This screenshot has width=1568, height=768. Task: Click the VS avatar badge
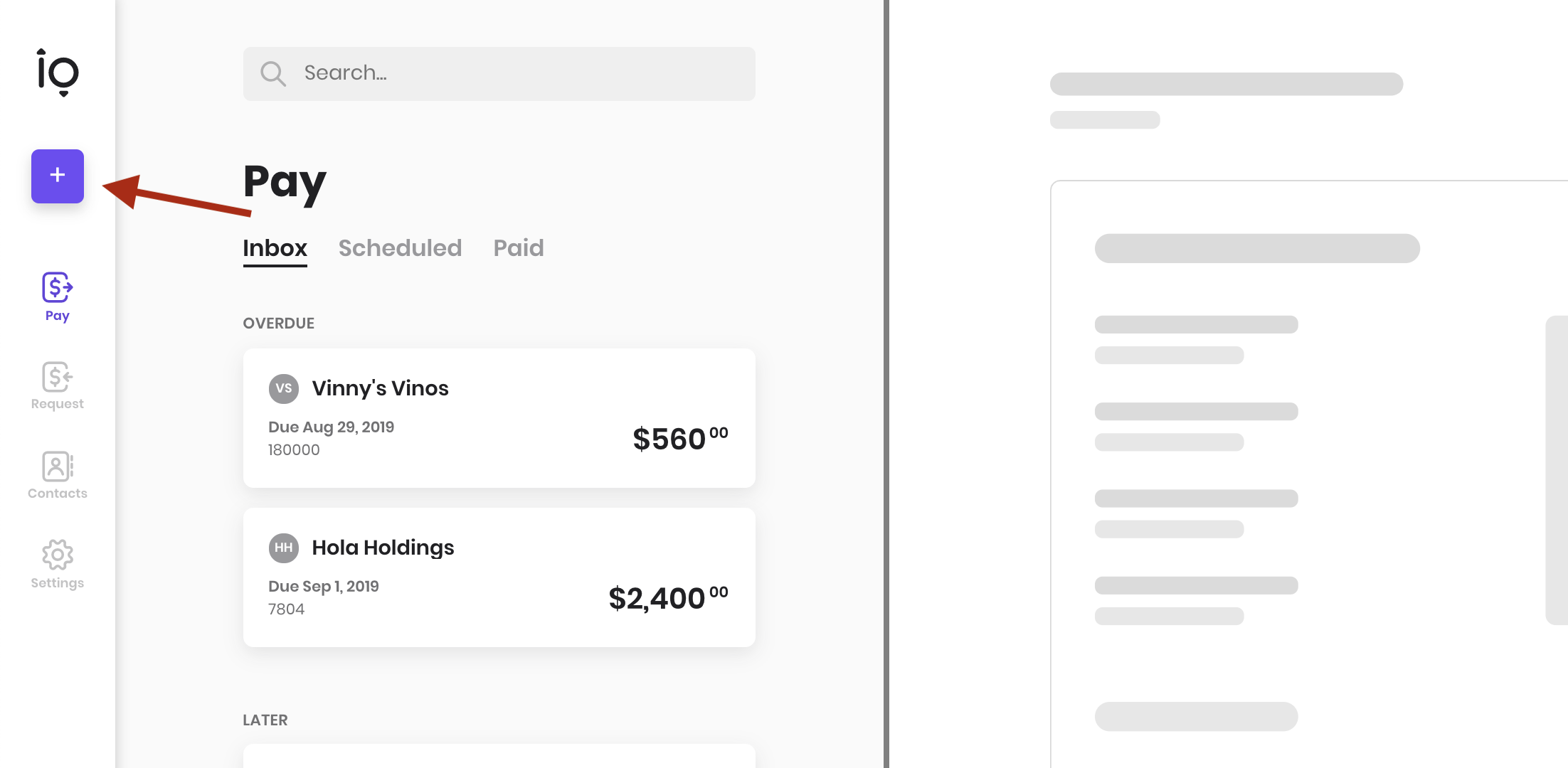(284, 388)
